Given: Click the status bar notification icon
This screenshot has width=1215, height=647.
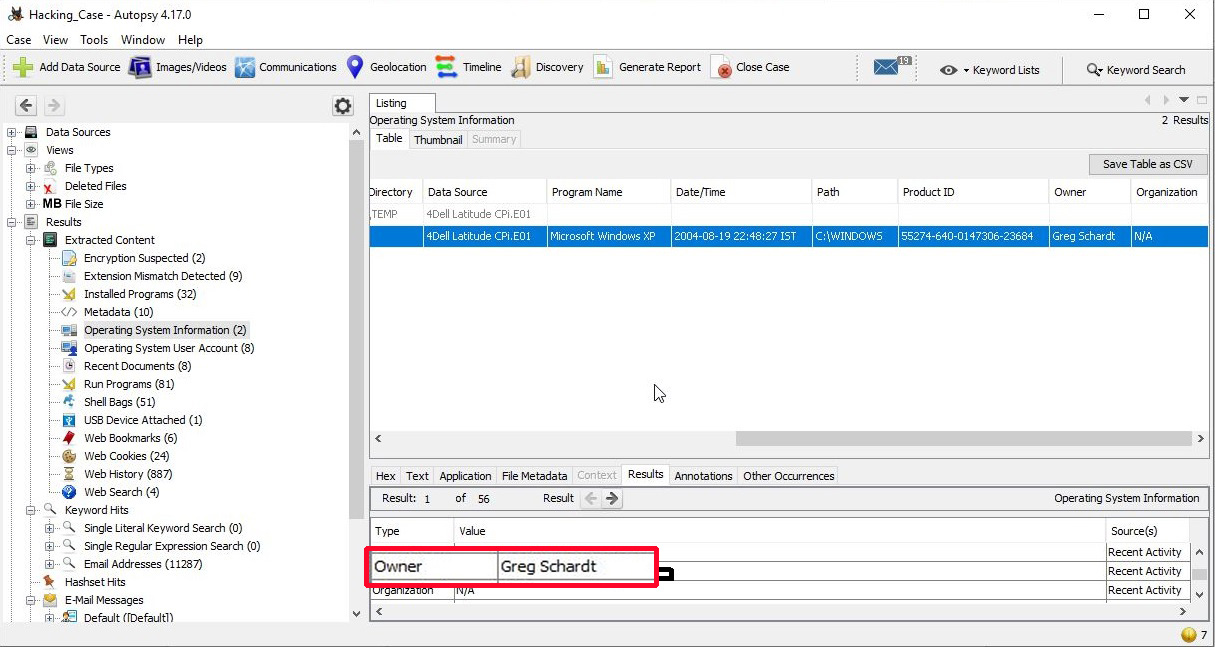Looking at the screenshot, I should click(x=1188, y=635).
